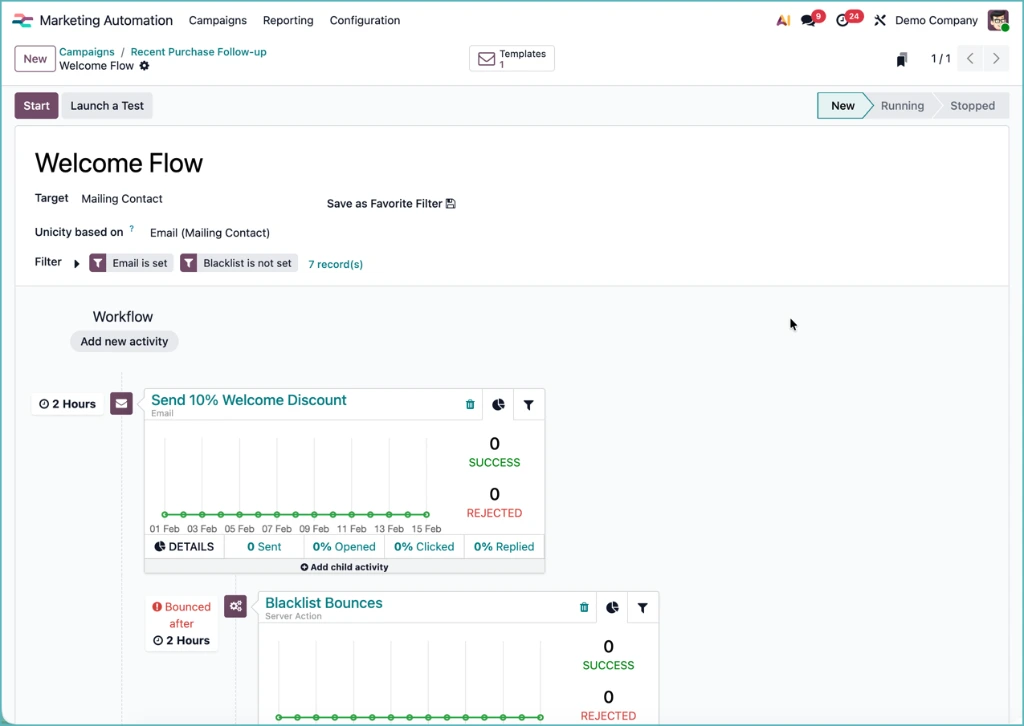
Task: Click the 2 Hours trigger delay label
Action: [x=67, y=404]
